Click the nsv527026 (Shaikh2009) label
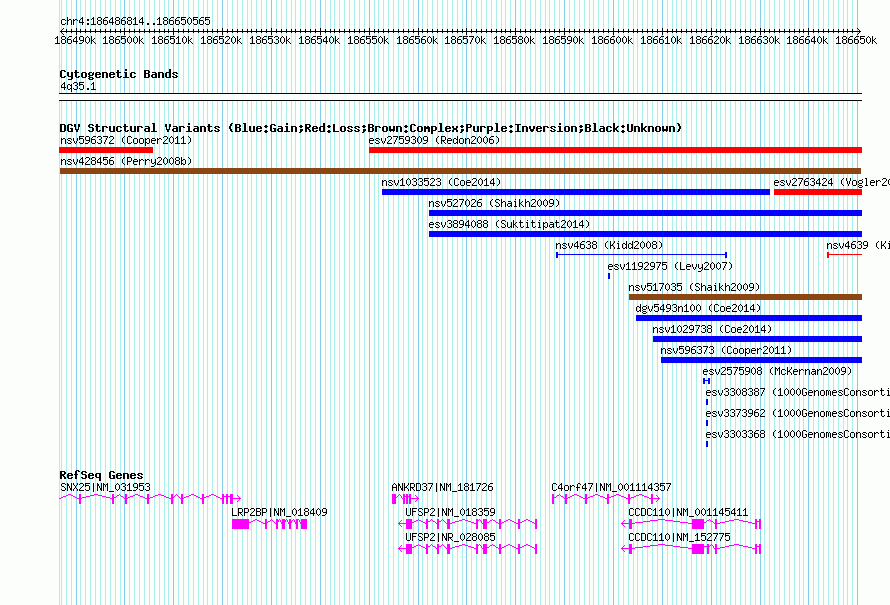890x605 pixels. (494, 203)
